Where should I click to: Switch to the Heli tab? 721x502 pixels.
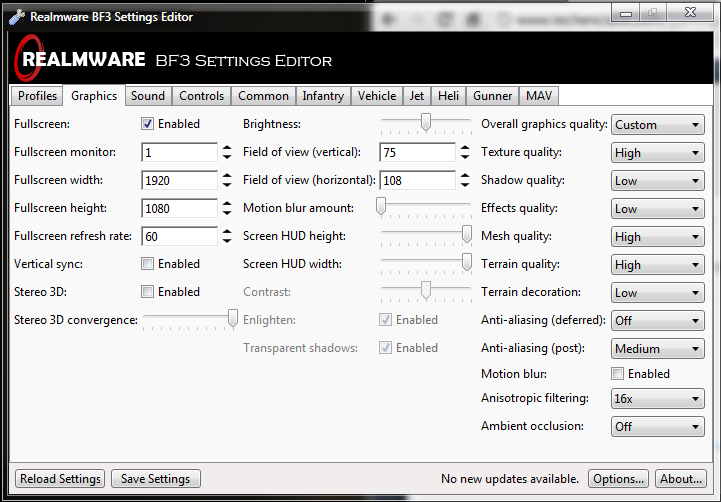click(448, 96)
